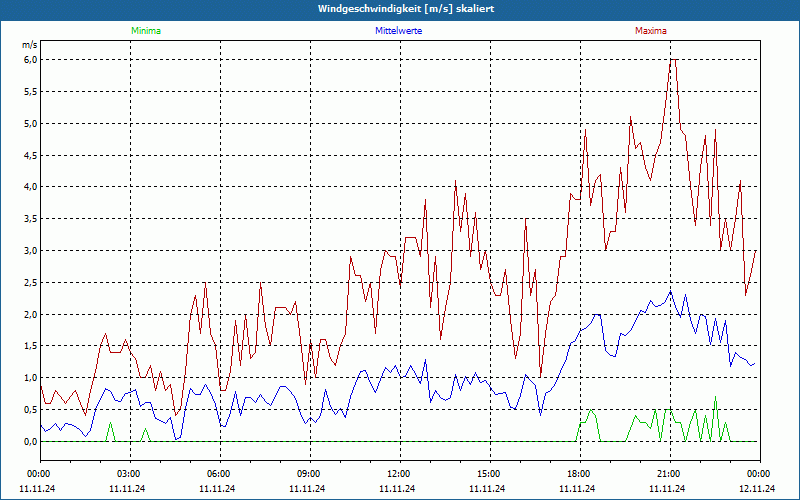Click the '06:00' time axis label
Image resolution: width=800 pixels, height=500 pixels.
click(220, 474)
